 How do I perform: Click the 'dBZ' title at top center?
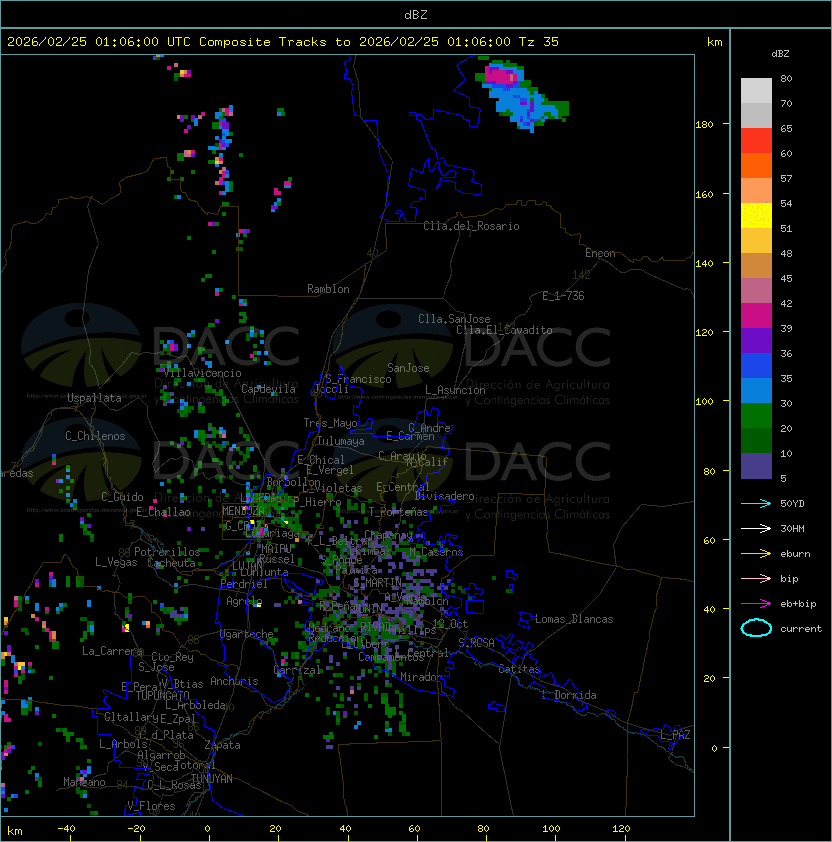tap(416, 14)
